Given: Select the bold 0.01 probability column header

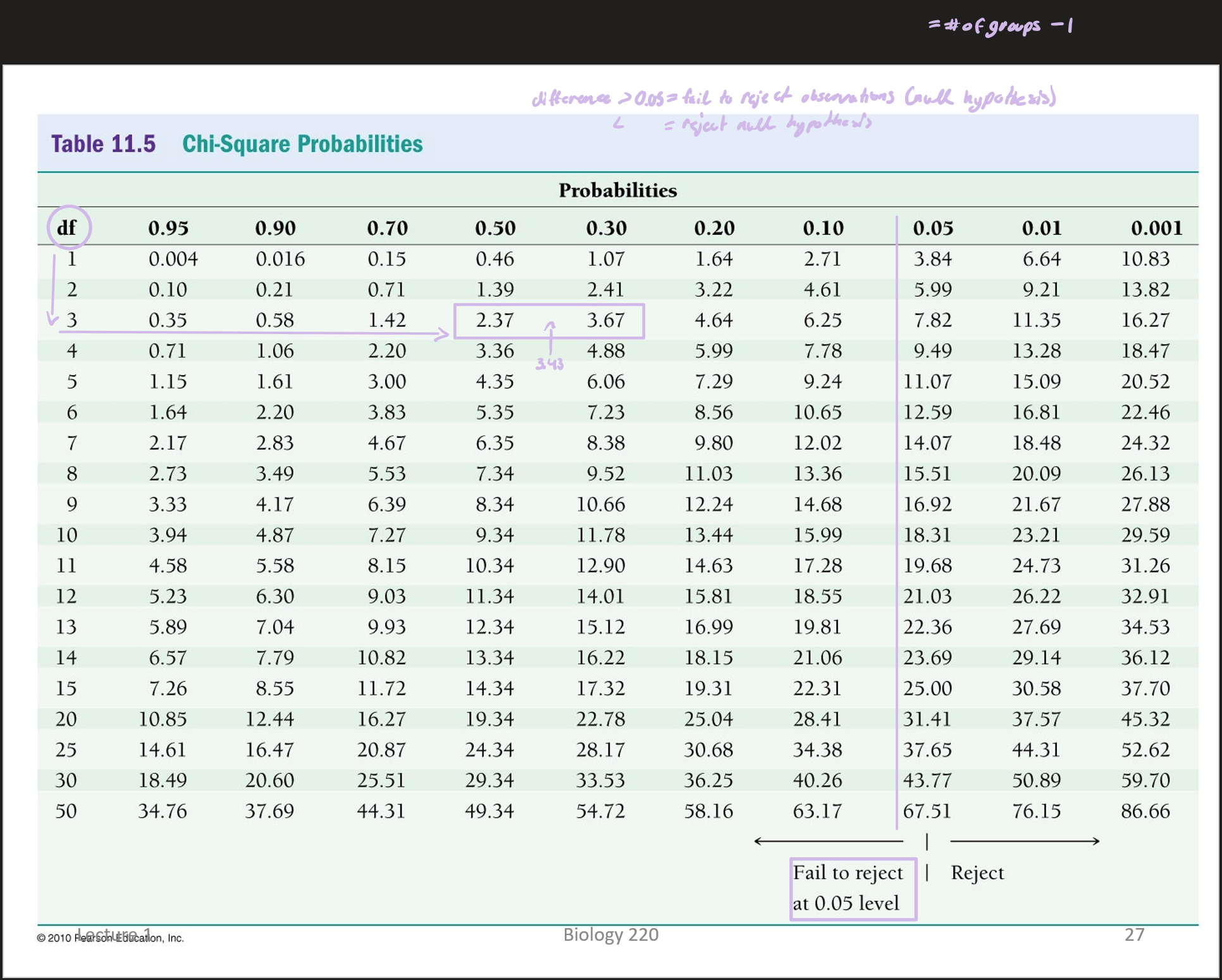Looking at the screenshot, I should 1042,228.
